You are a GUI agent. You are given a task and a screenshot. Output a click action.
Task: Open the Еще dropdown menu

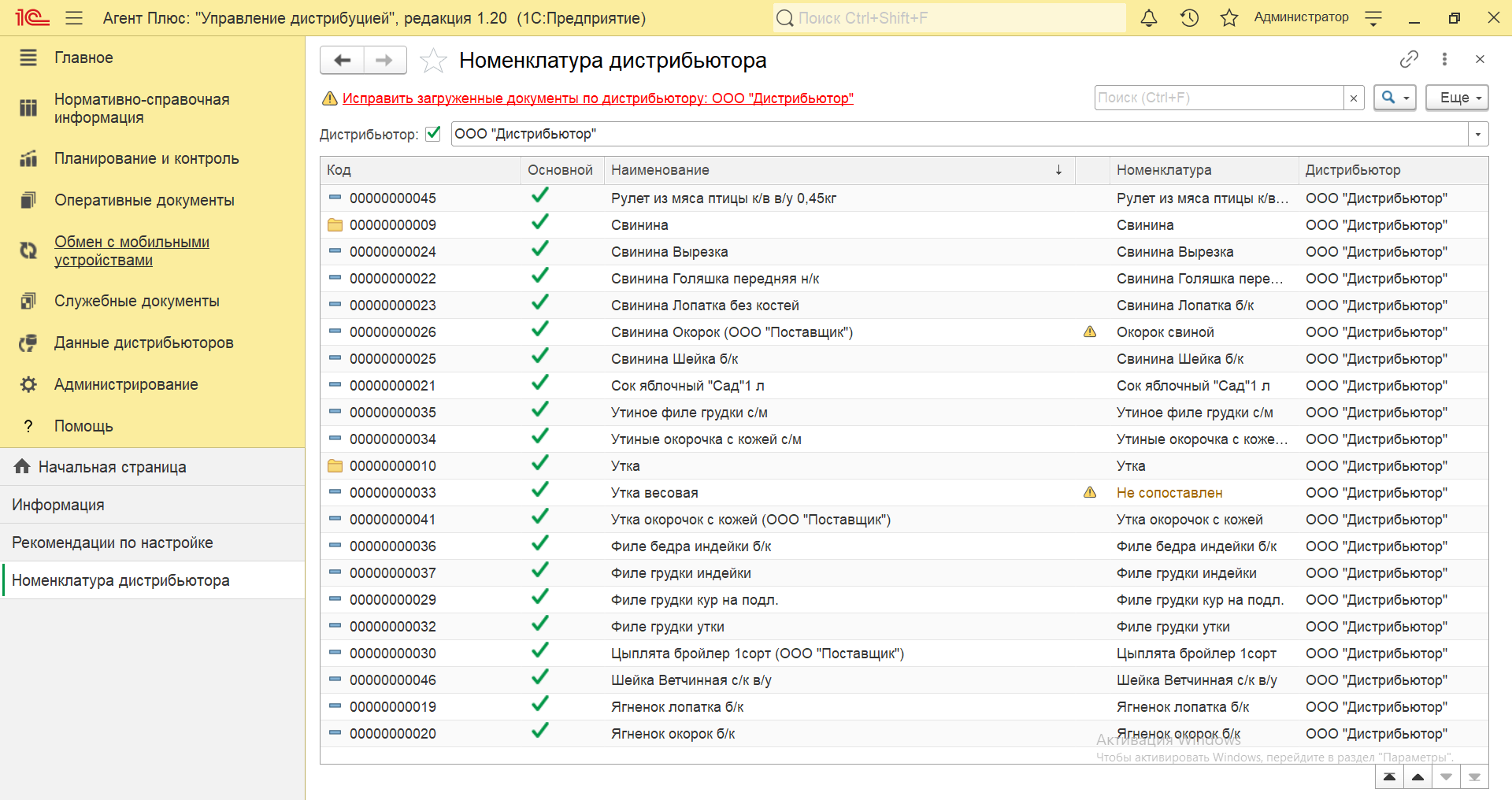[1457, 98]
